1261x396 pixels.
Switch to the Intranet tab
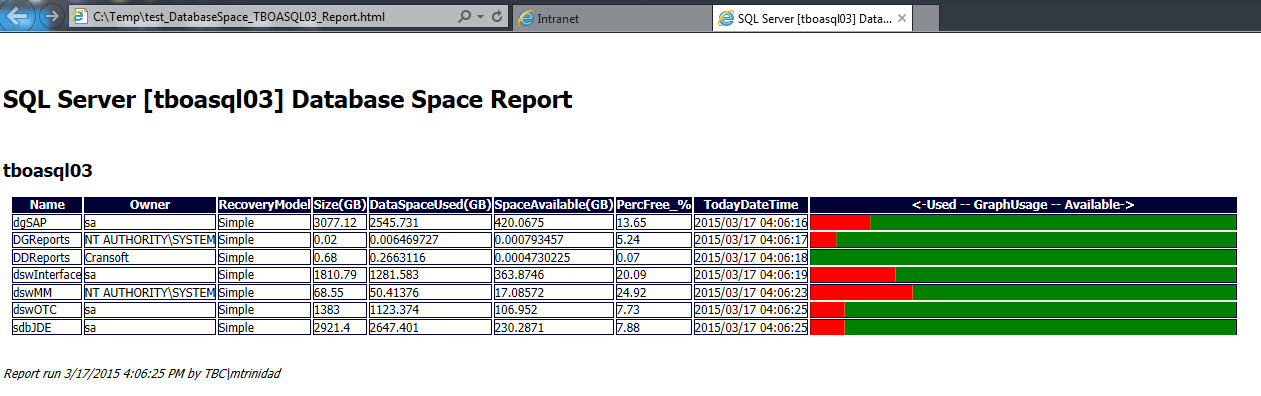(x=612, y=19)
